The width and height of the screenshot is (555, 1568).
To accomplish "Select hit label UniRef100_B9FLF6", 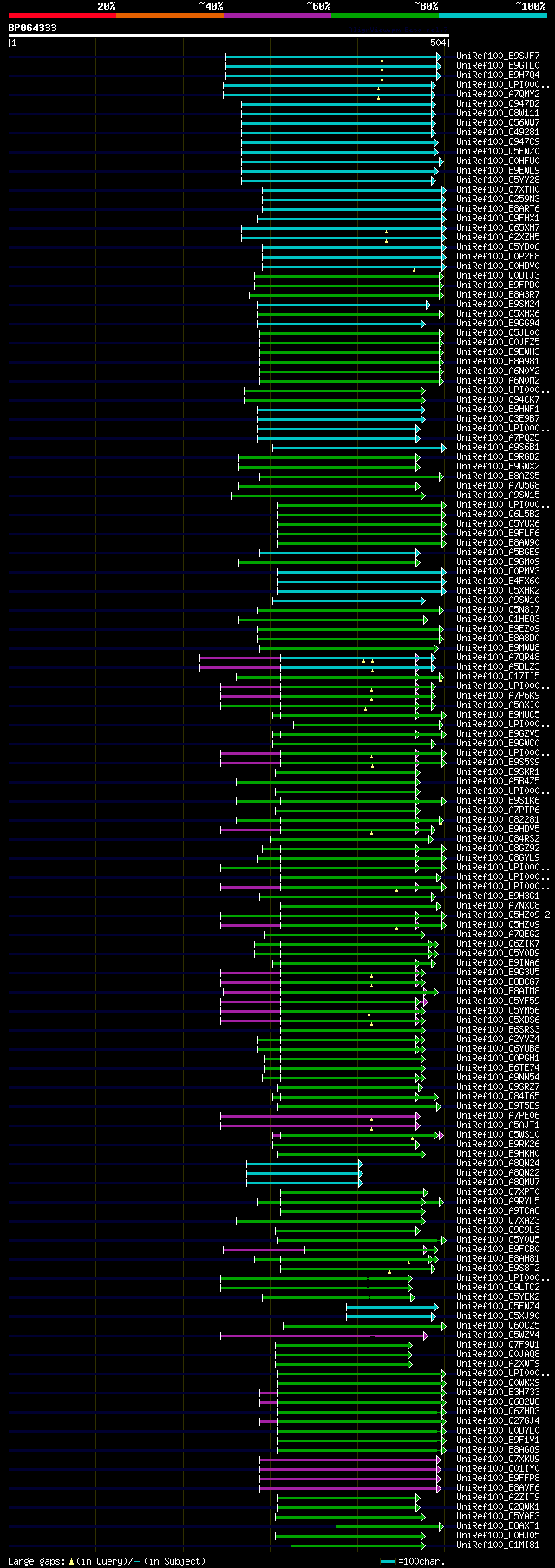I will pos(498,534).
